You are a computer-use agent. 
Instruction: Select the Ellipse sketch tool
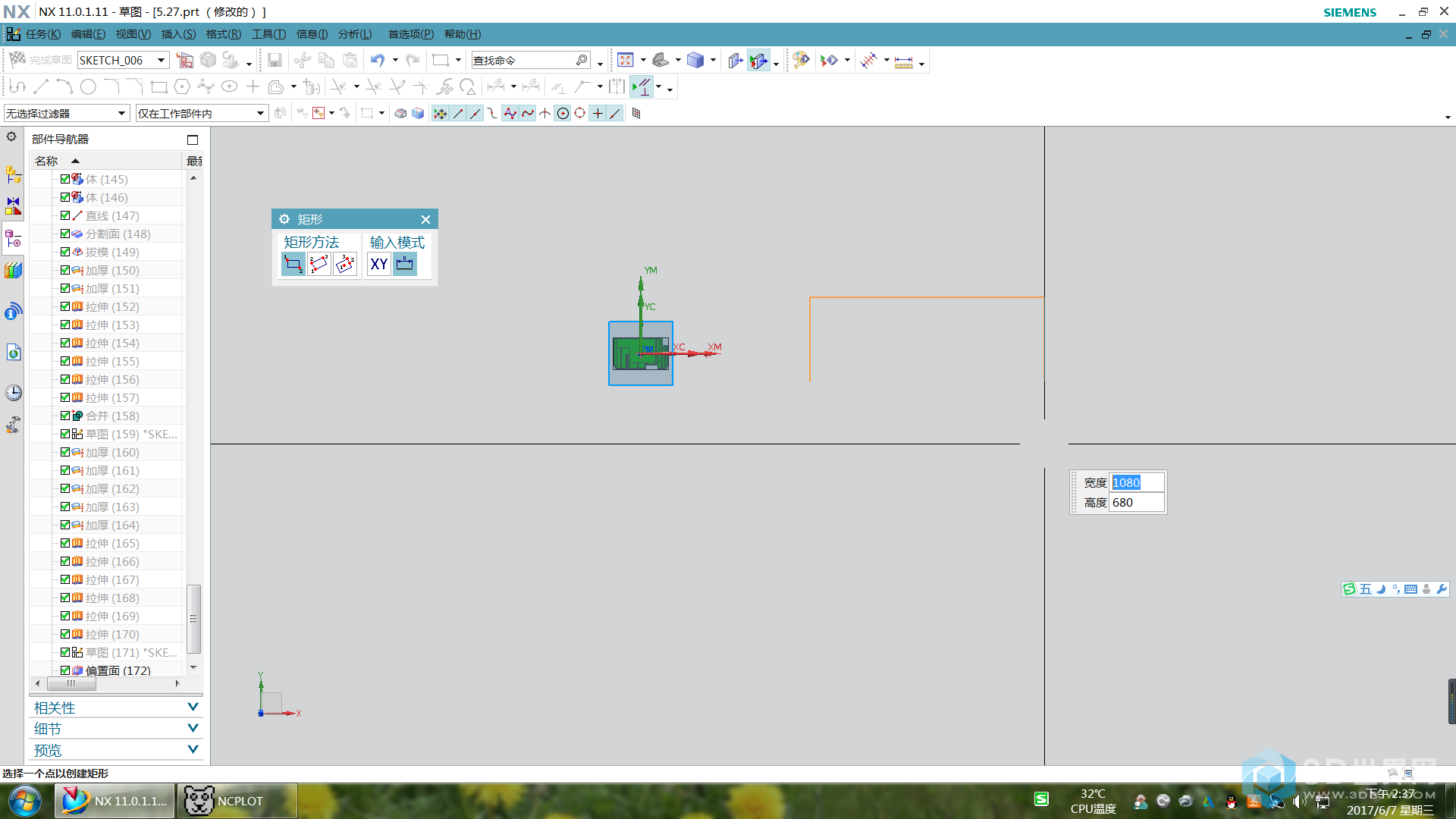coord(229,86)
